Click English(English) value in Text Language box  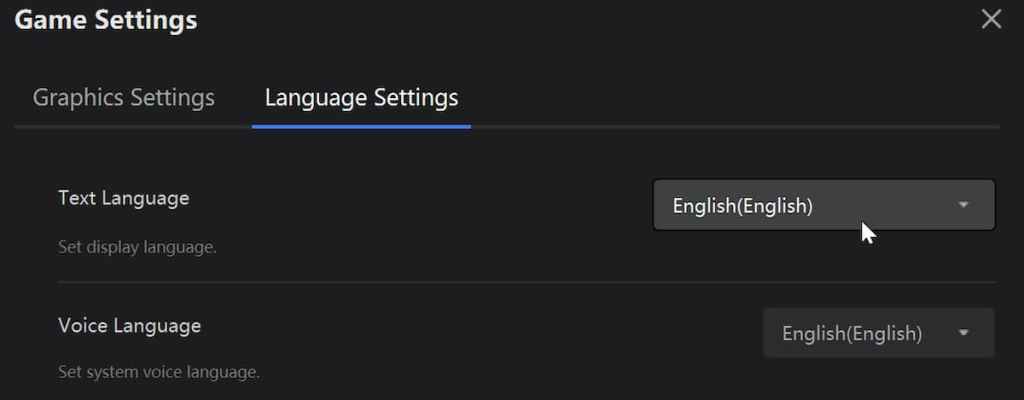coord(742,206)
